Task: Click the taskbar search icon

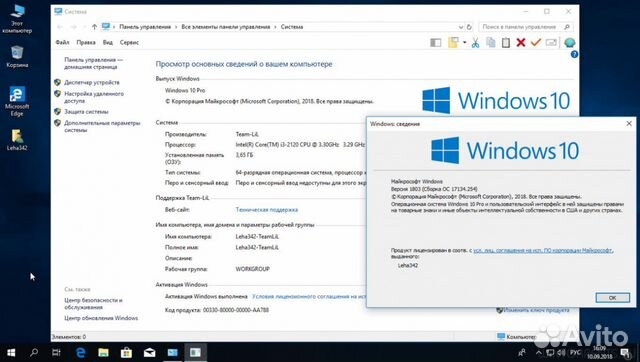Action: click(x=34, y=353)
